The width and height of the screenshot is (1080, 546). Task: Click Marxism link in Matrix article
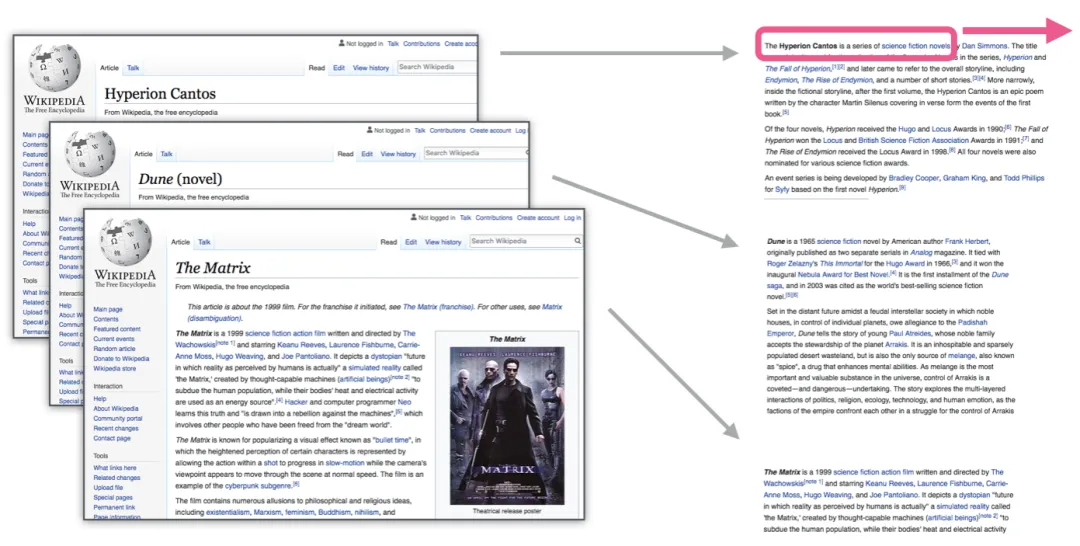(267, 512)
